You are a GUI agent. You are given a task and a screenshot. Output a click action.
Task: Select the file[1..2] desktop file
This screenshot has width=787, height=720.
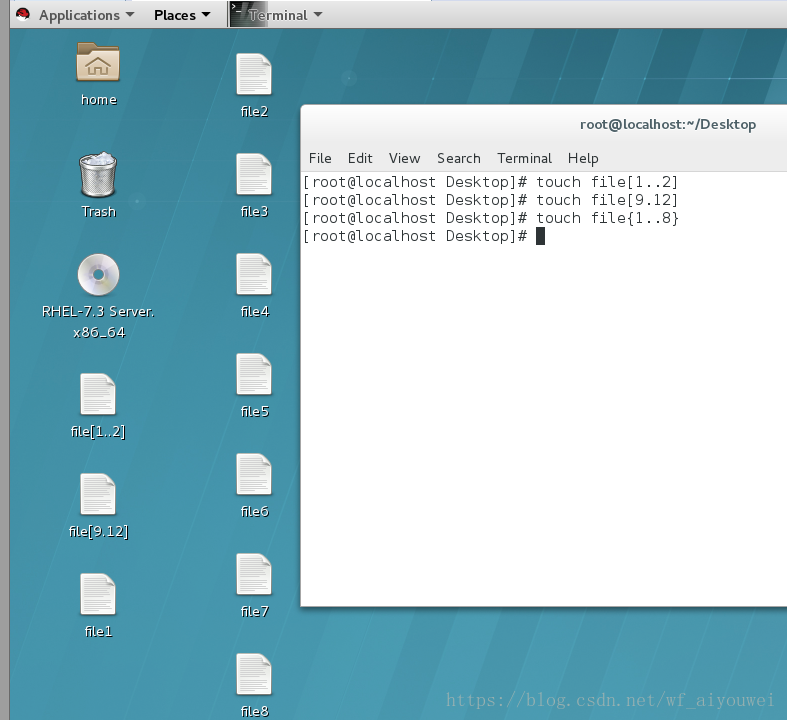point(98,394)
